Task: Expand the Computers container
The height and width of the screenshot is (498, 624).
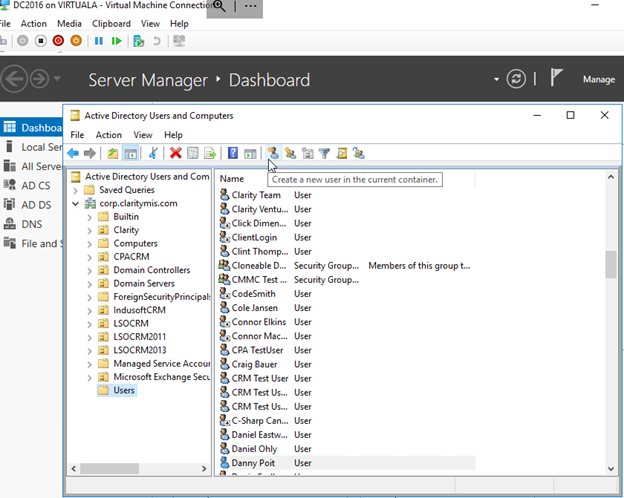Action: pyautogui.click(x=90, y=244)
